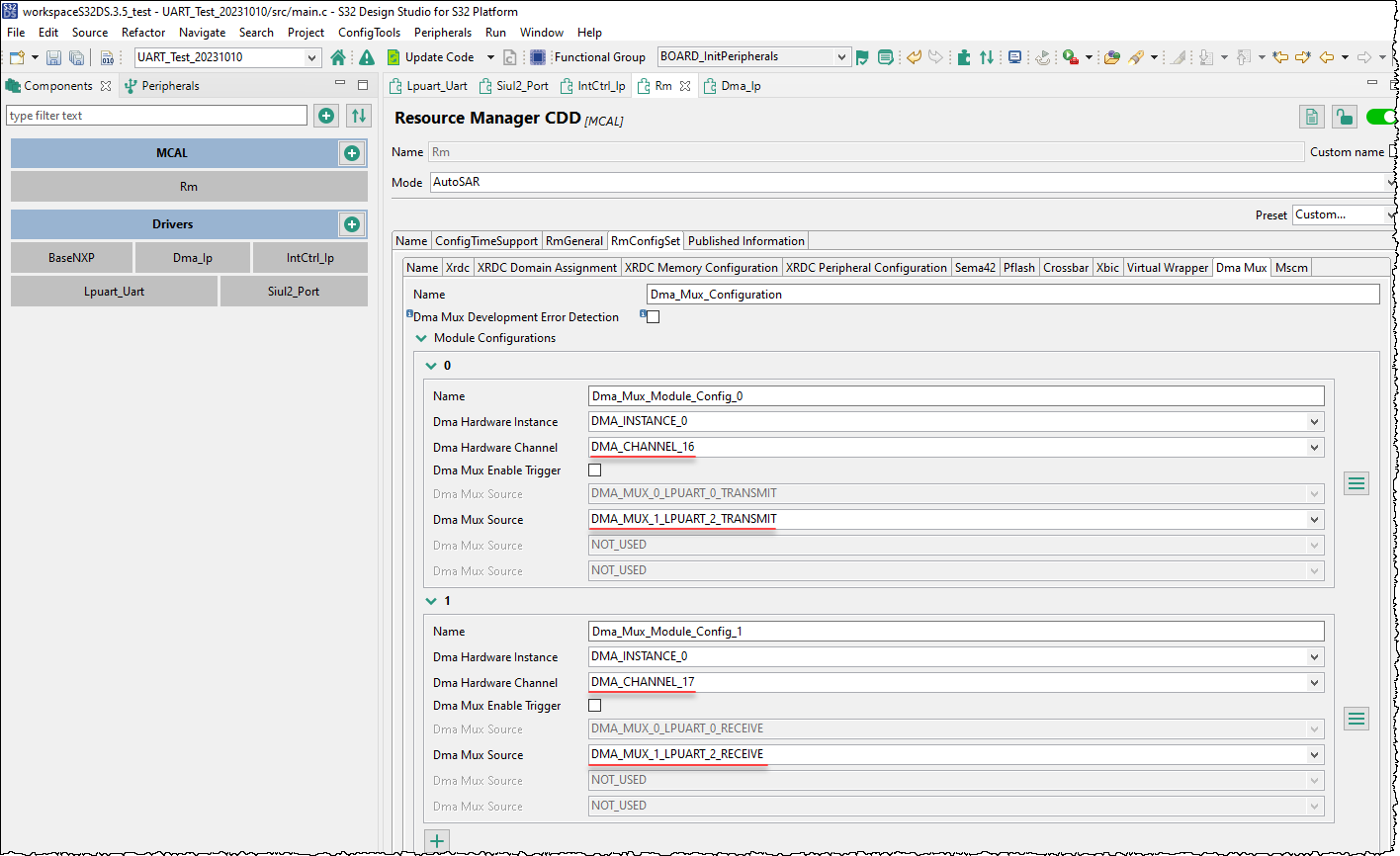Check Dma Mux Enable Trigger for config 0

tap(594, 470)
